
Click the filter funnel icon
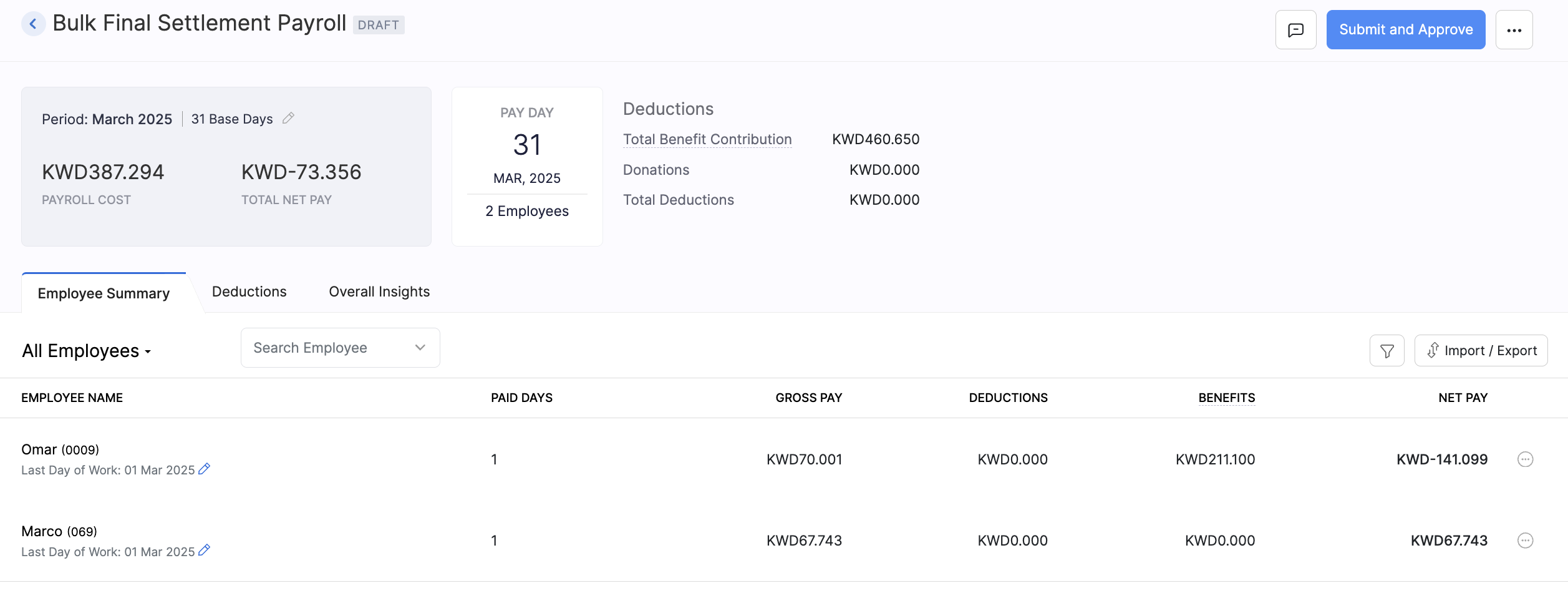pos(1387,351)
